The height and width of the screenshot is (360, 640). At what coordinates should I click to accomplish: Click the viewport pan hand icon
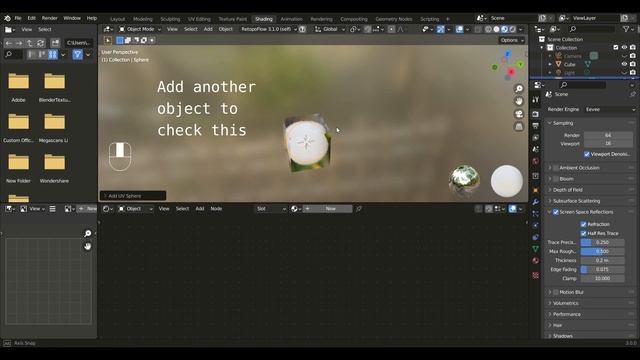click(519, 101)
